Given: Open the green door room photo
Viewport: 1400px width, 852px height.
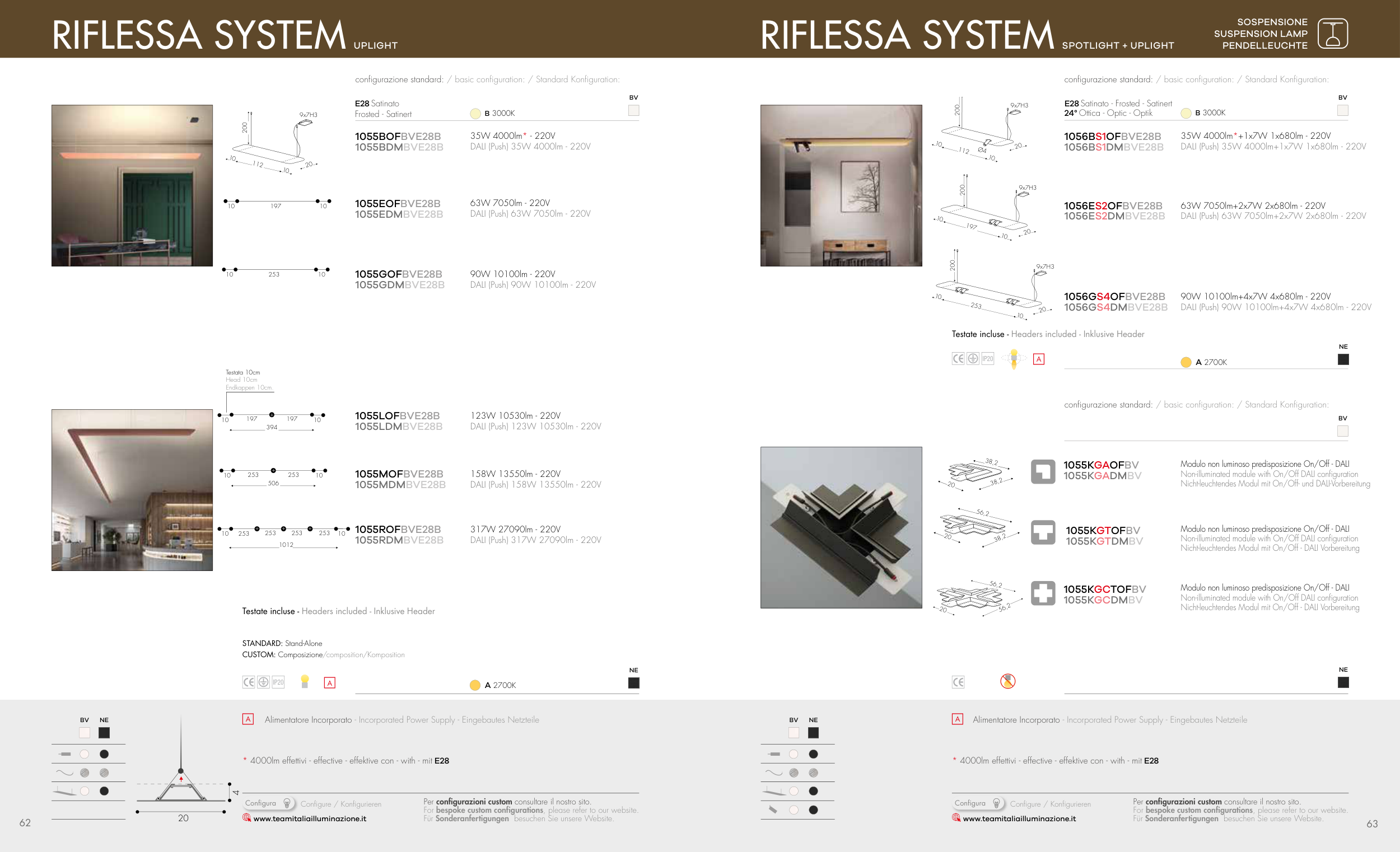Looking at the screenshot, I should (132, 185).
